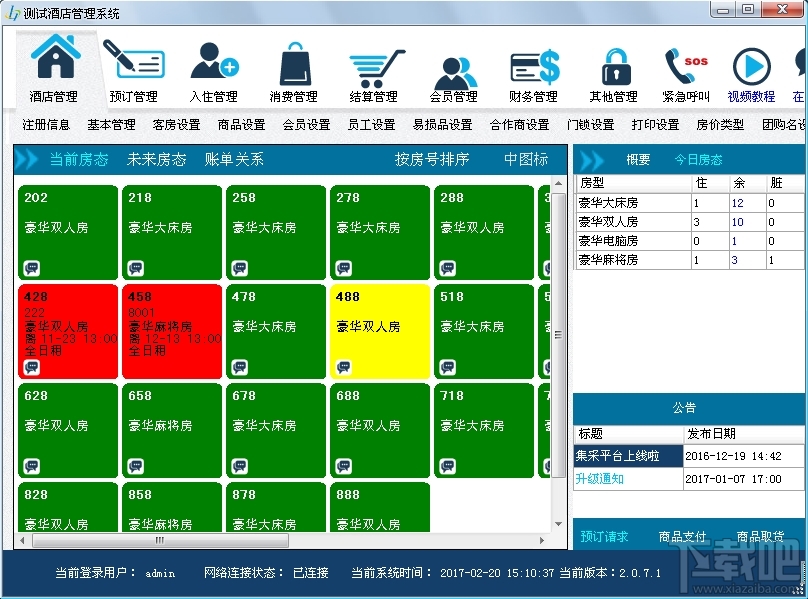Select the 集采平台上线啦 announcement row

tap(690, 456)
